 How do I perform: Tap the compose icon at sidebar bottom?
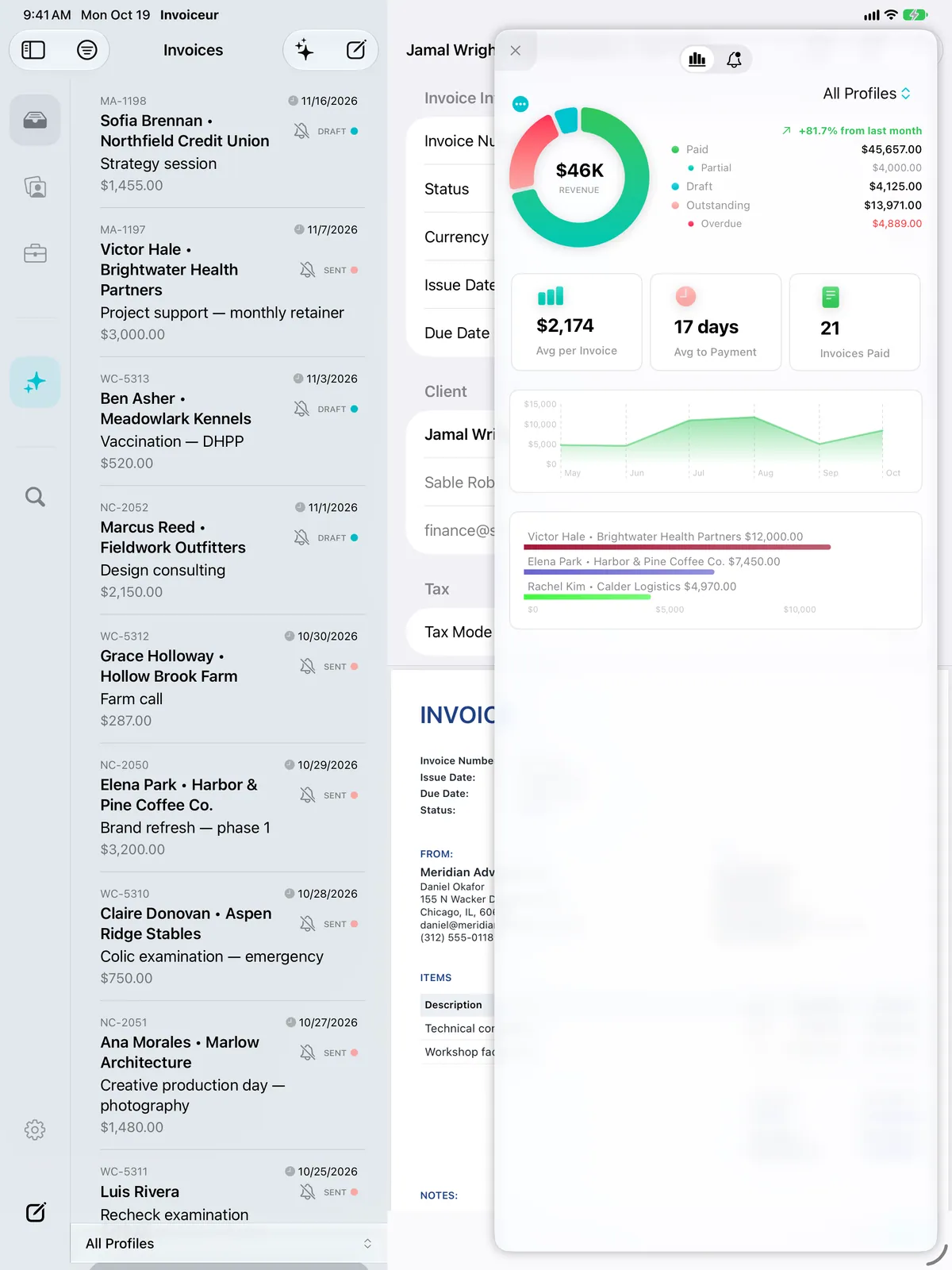point(36,1212)
